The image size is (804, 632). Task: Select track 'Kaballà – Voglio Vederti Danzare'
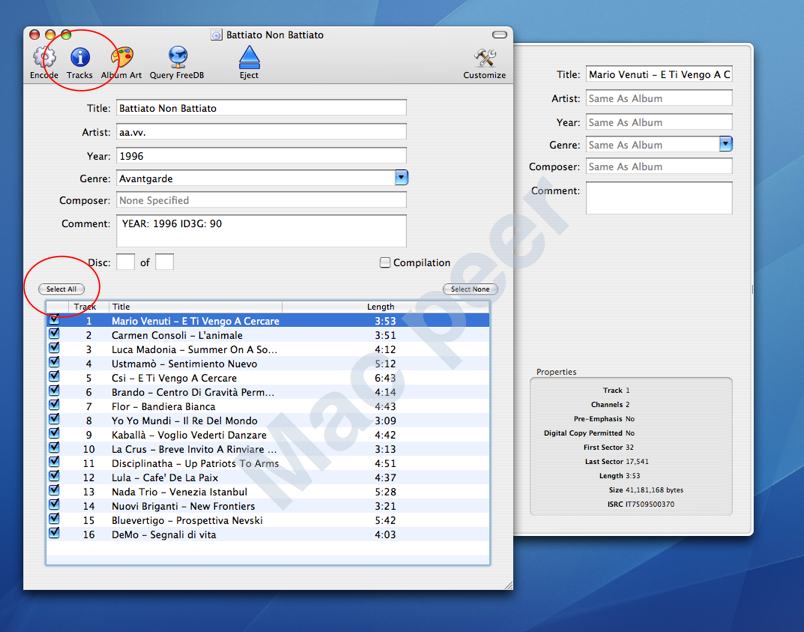[268, 435]
